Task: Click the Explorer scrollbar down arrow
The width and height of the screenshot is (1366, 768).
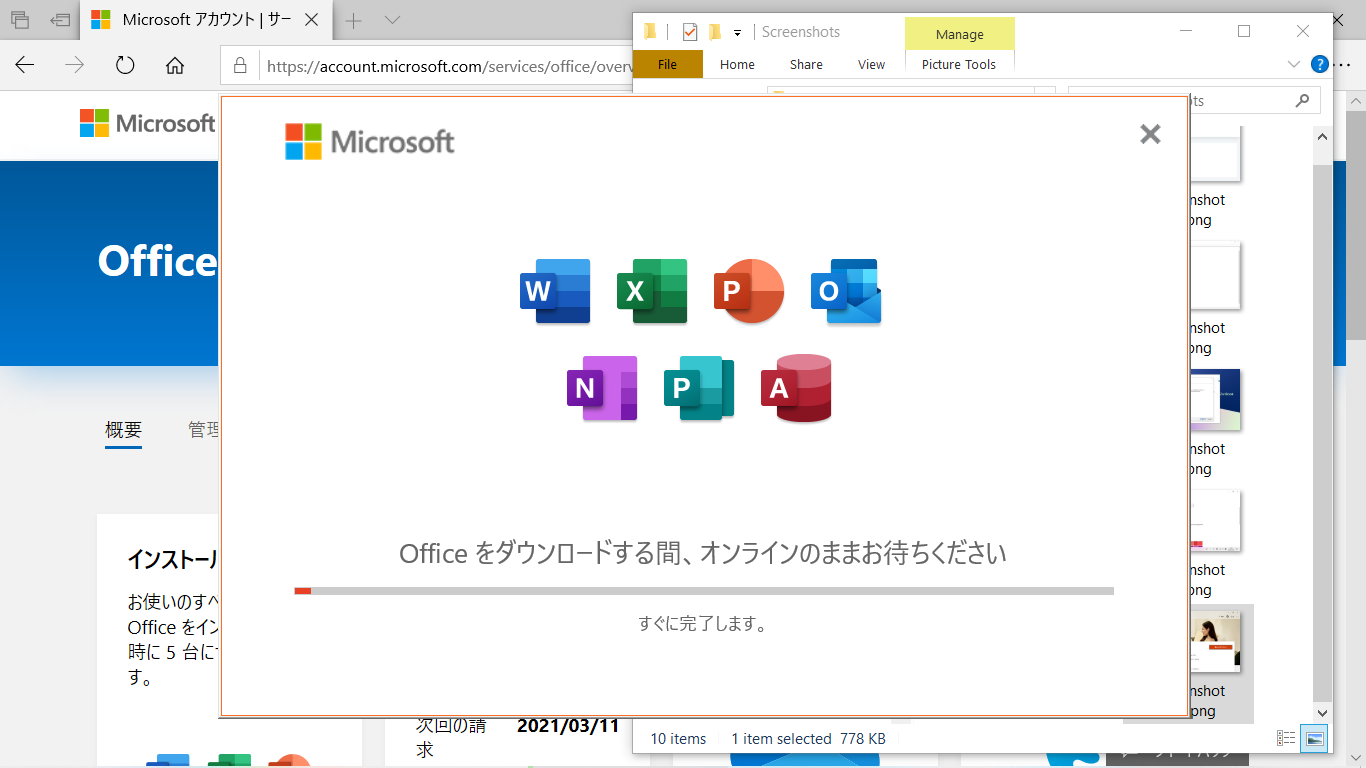Action: click(x=1322, y=711)
